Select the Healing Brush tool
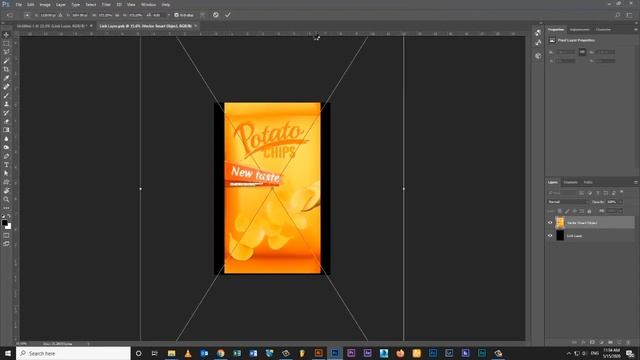The width and height of the screenshot is (640, 360). point(6,87)
